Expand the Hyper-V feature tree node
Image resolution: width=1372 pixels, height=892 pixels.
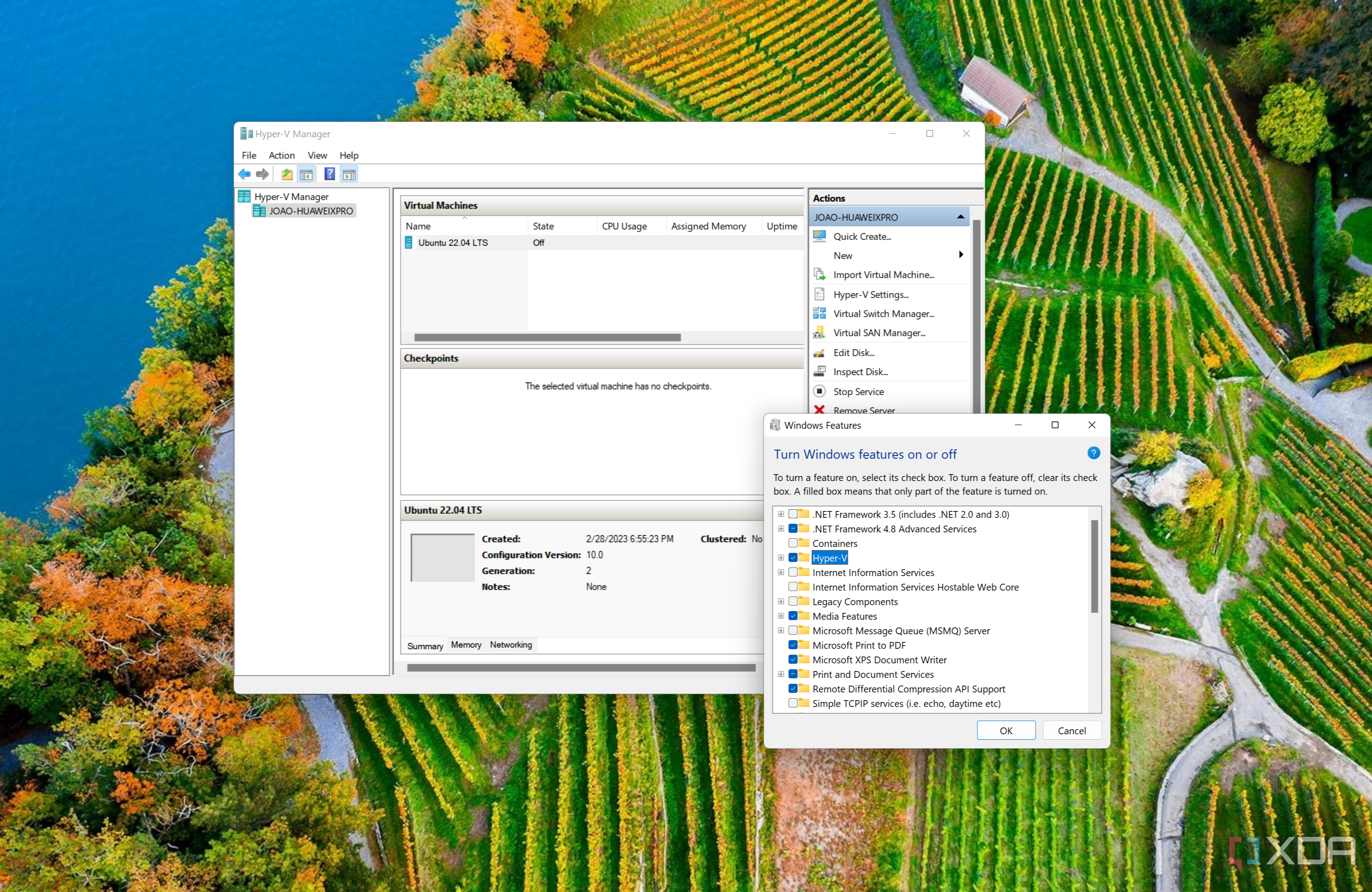point(781,557)
